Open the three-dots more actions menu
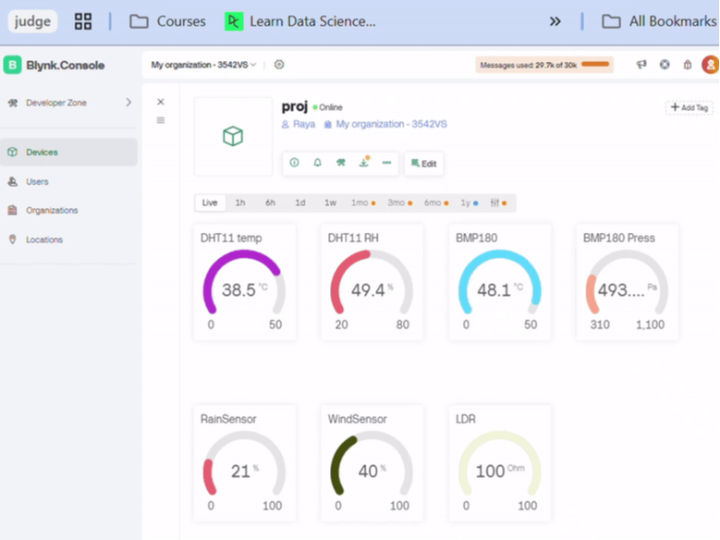The image size is (720, 540). click(x=387, y=163)
